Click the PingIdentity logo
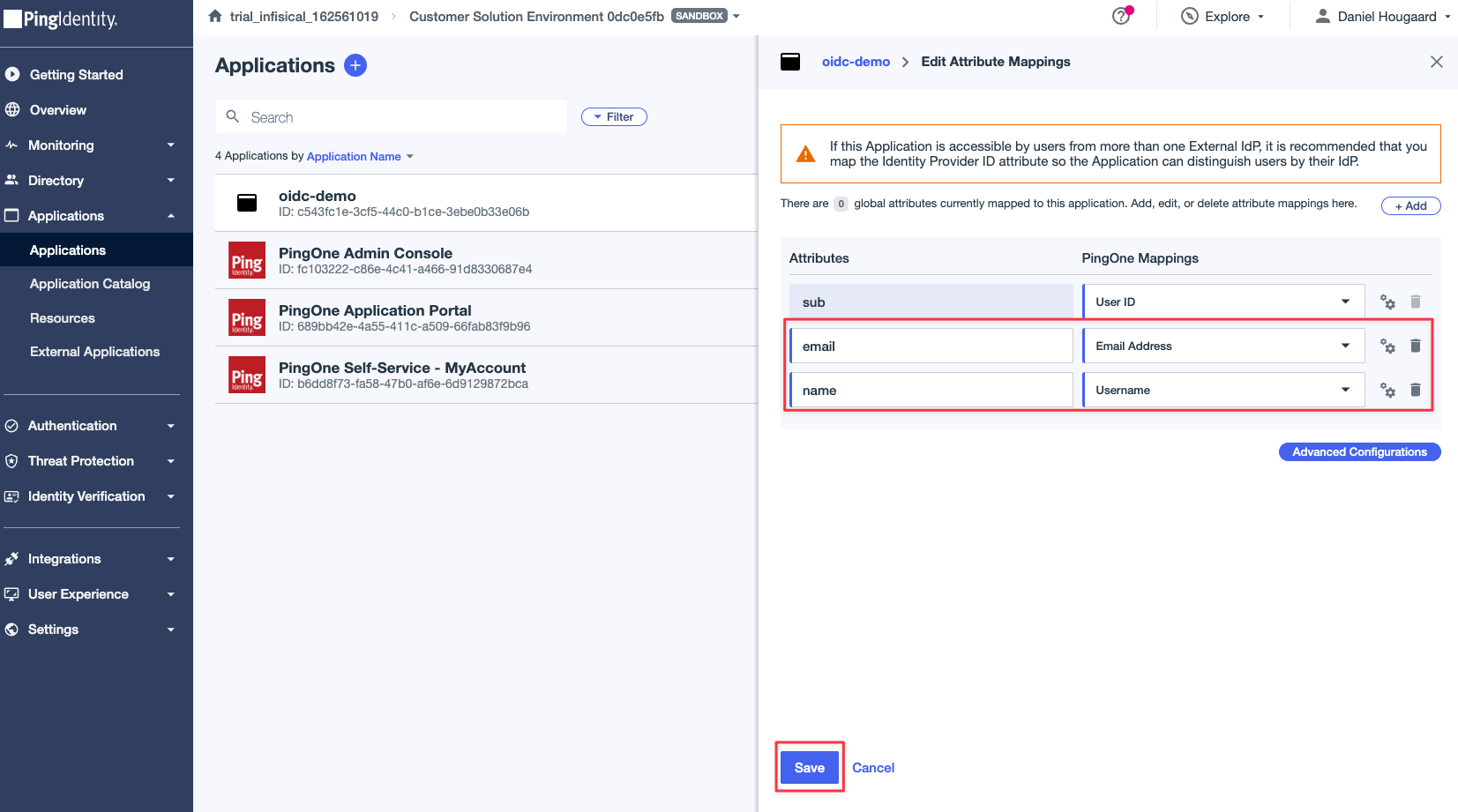This screenshot has height=812, width=1458. coord(60,19)
